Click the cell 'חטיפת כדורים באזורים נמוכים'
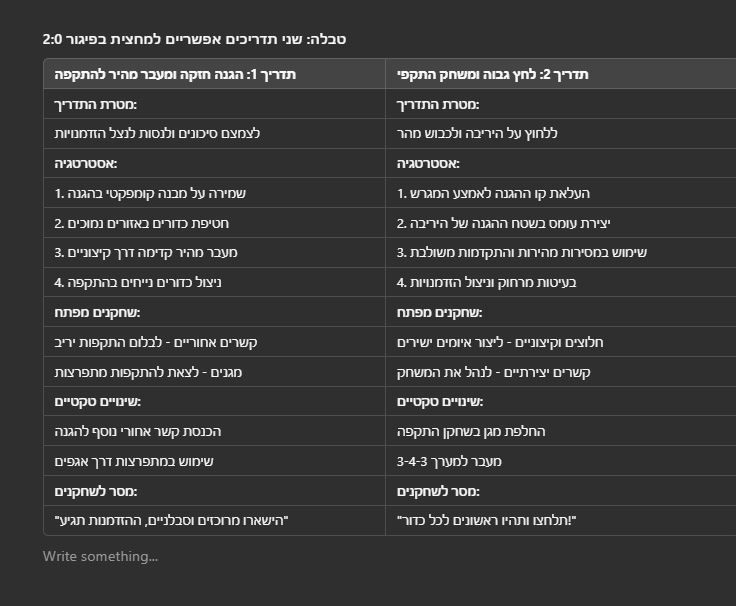 click(214, 223)
